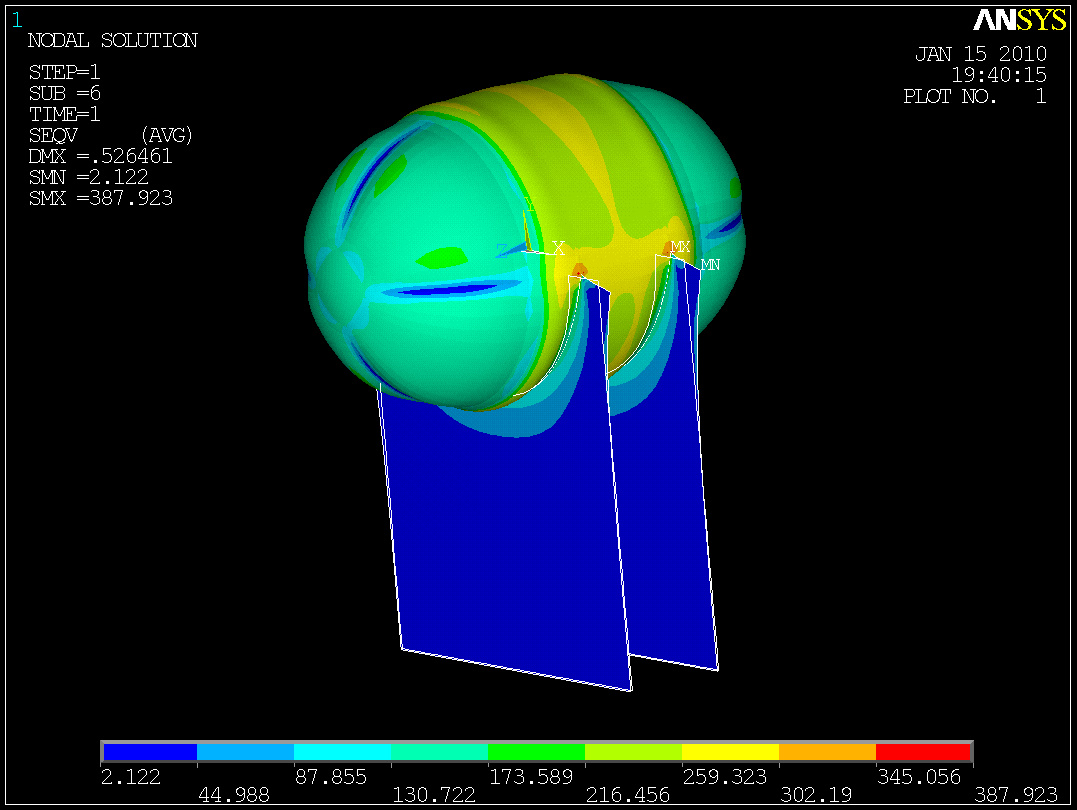
Task: Select the dark blue legend color band
Action: click(149, 751)
